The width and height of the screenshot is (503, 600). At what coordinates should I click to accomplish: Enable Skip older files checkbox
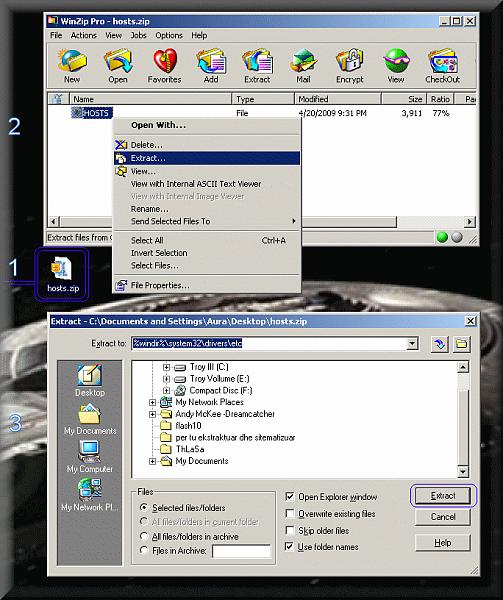(x=290, y=530)
